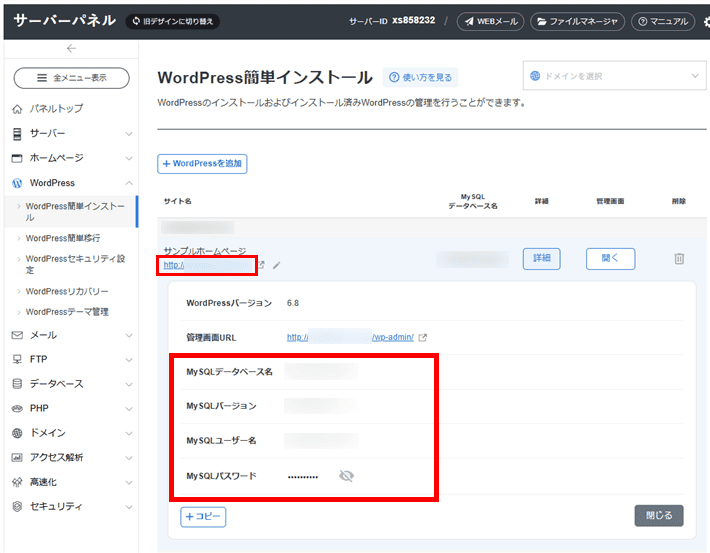Open the external link icon beside site URL
Viewport: 710px width, 553px height.
coord(261,264)
